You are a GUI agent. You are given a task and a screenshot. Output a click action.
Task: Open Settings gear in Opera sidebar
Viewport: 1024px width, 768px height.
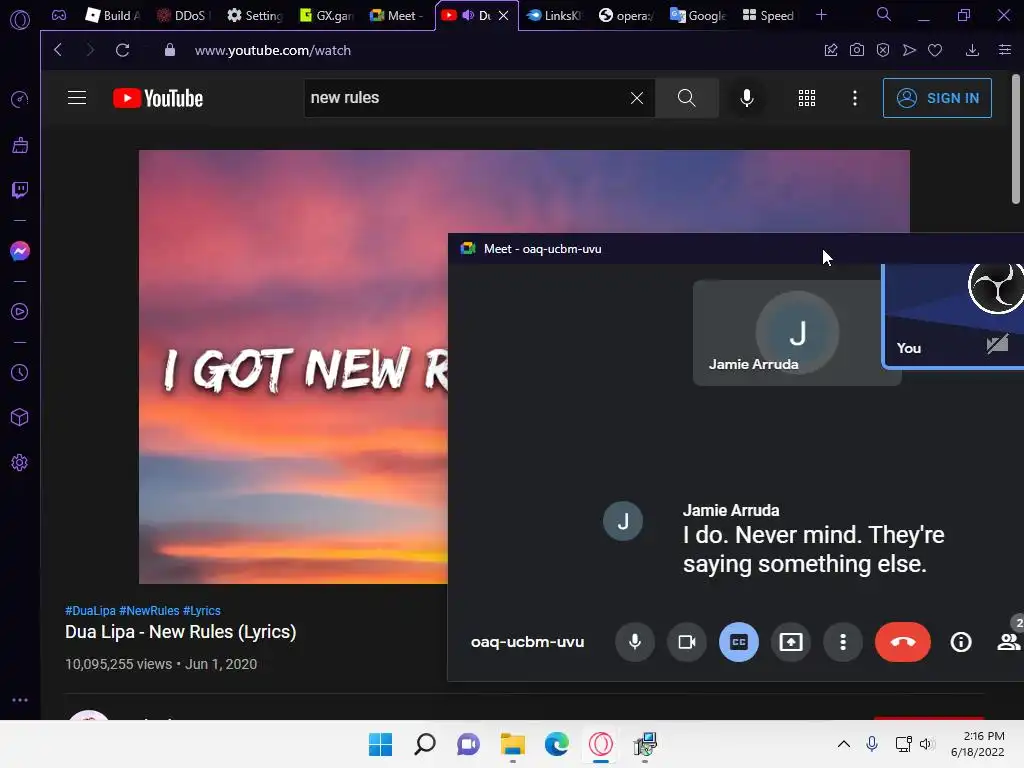(20, 462)
